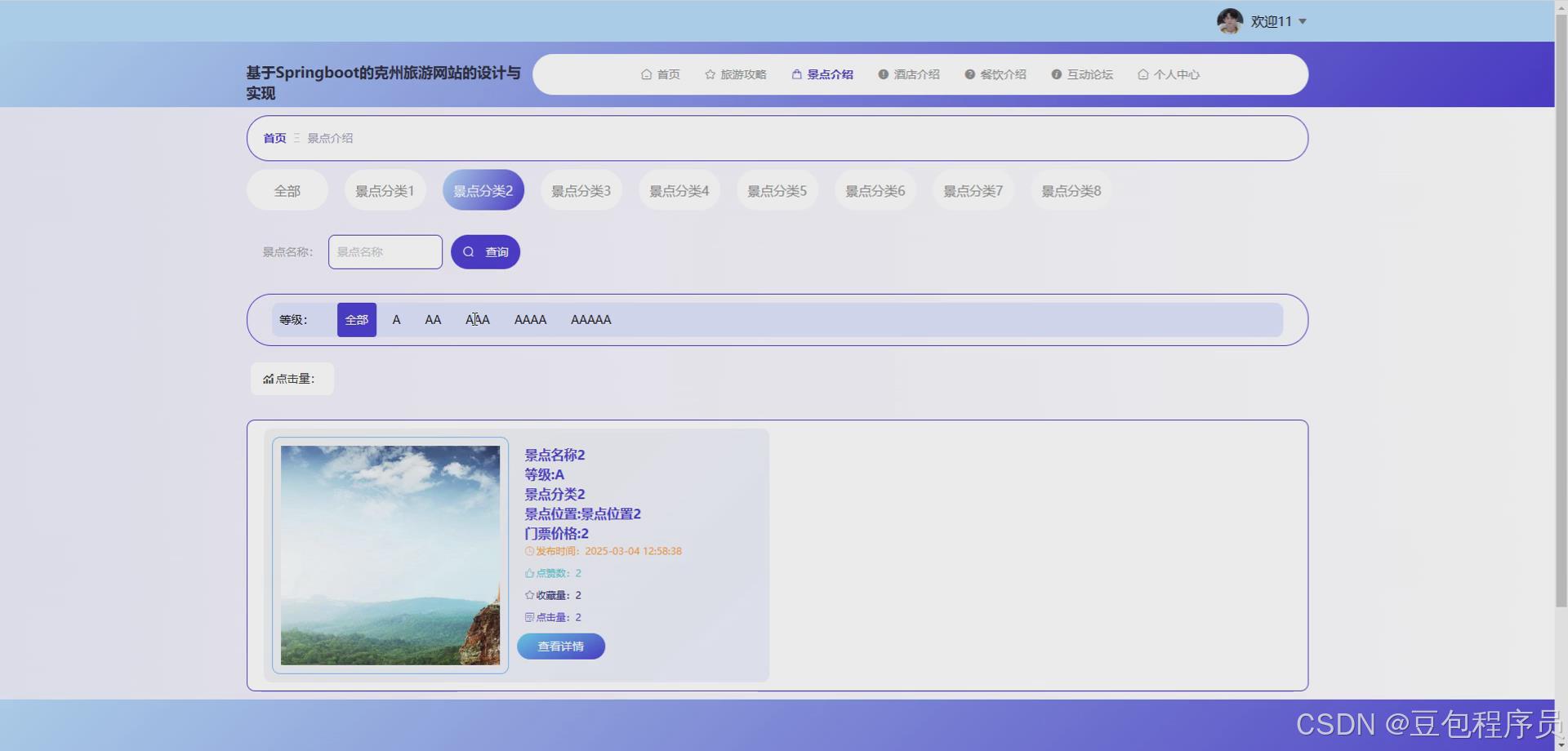Focus the 景点名称 search input field
Image resolution: width=1568 pixels, height=751 pixels.
(385, 252)
